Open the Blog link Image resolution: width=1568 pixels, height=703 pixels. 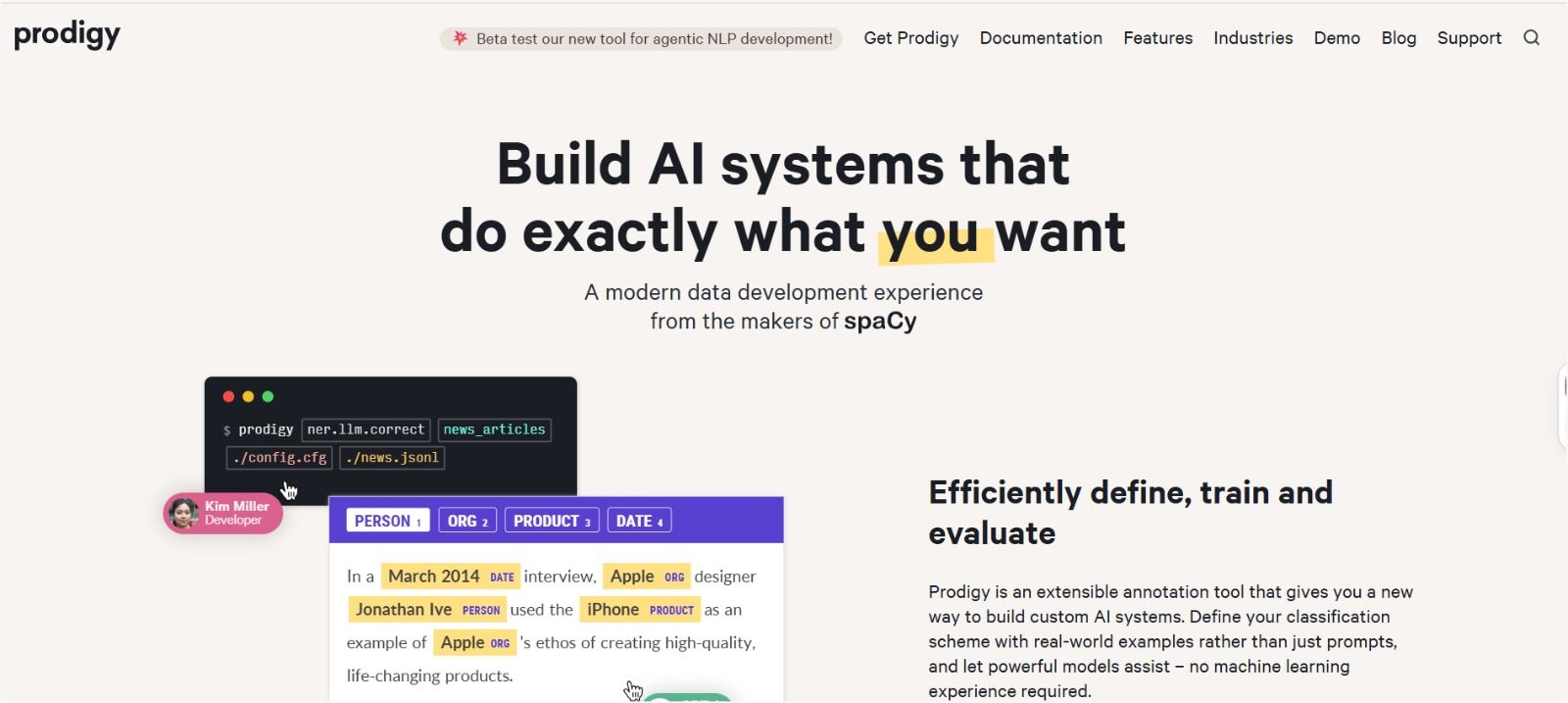tap(1398, 38)
